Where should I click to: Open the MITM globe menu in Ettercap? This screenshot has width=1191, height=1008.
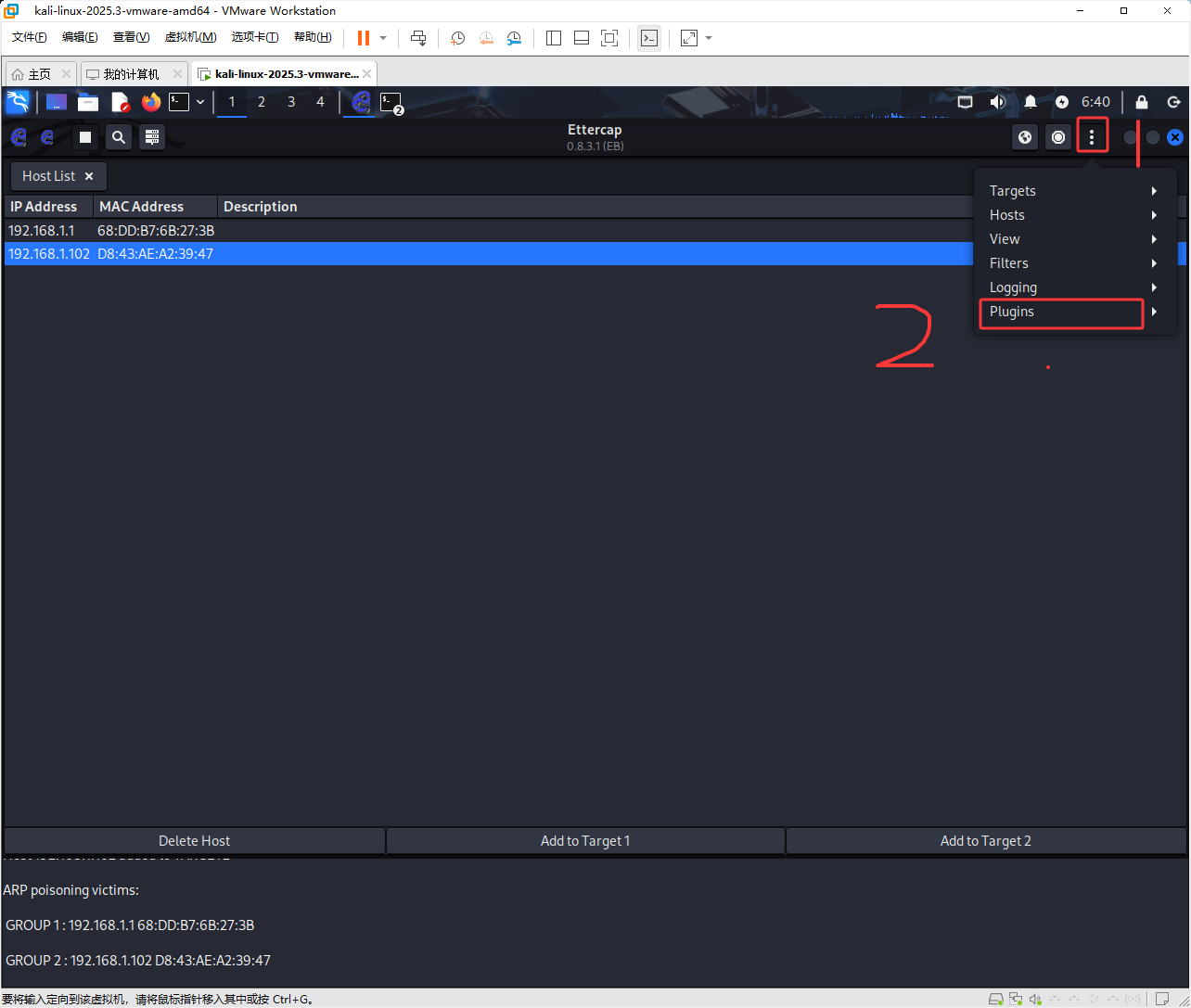click(1025, 137)
